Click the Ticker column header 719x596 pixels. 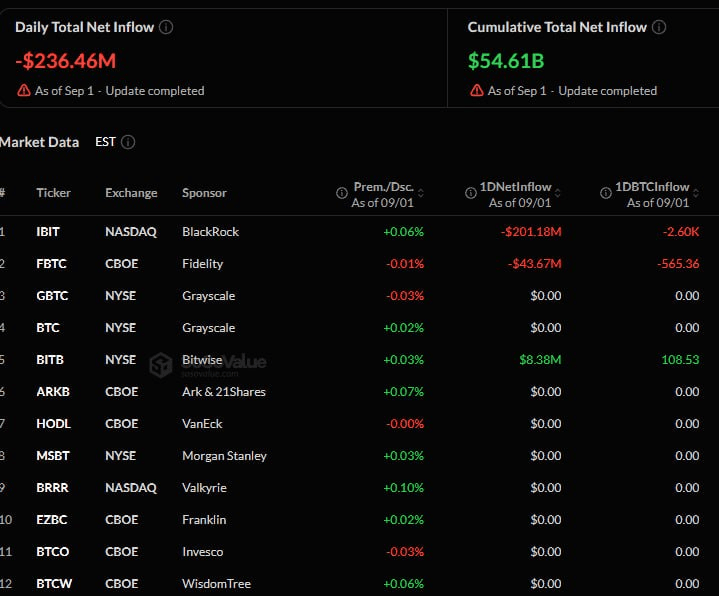[x=53, y=193]
